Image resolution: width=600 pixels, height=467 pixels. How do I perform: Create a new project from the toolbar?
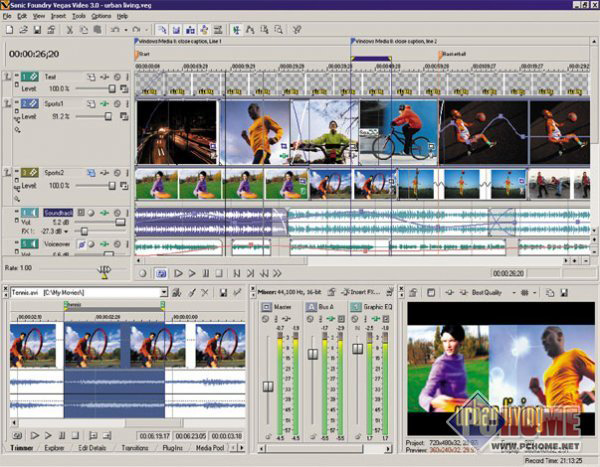(9, 30)
